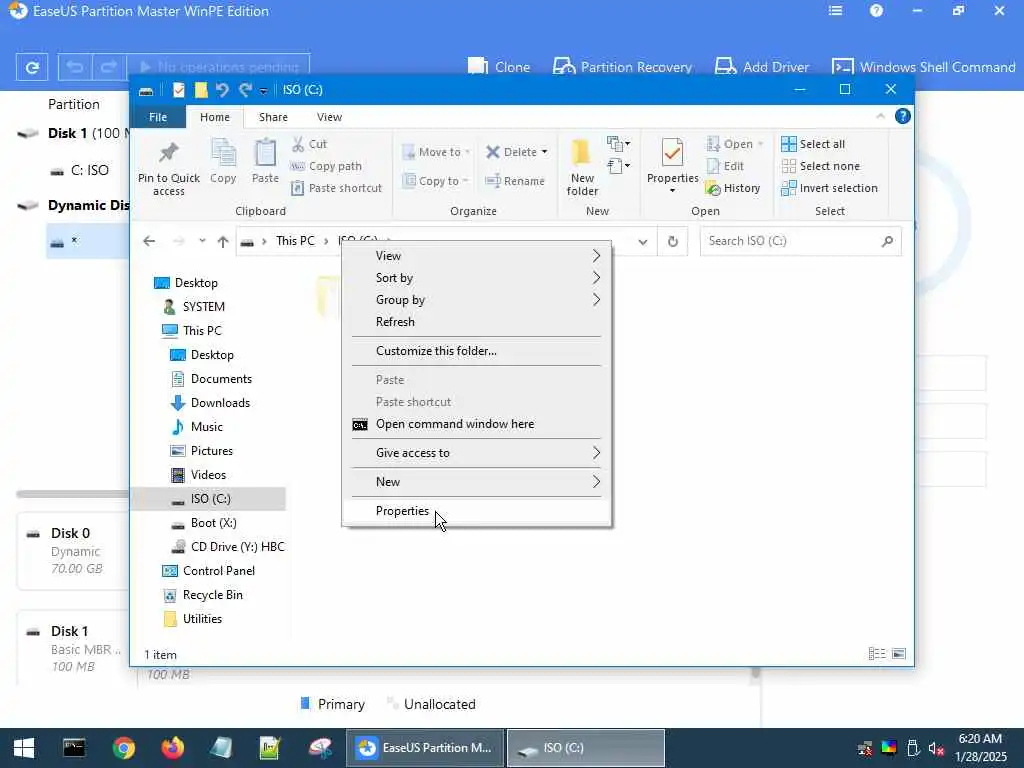Click the Explorer help icon
This screenshot has width=1024, height=768.
(x=903, y=116)
